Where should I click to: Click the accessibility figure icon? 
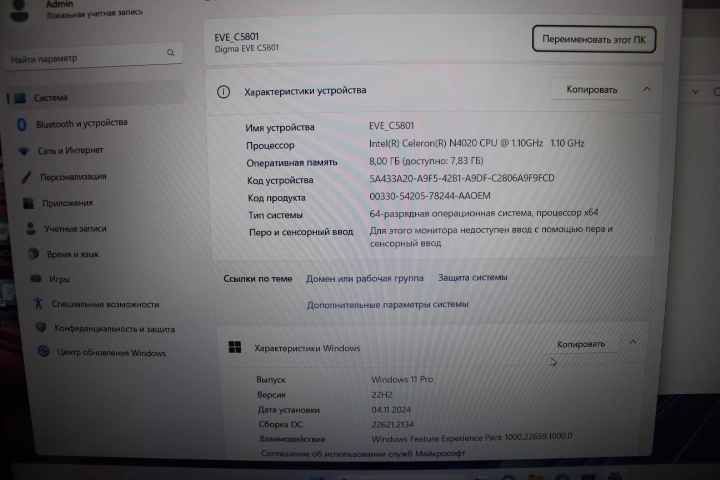click(x=38, y=303)
